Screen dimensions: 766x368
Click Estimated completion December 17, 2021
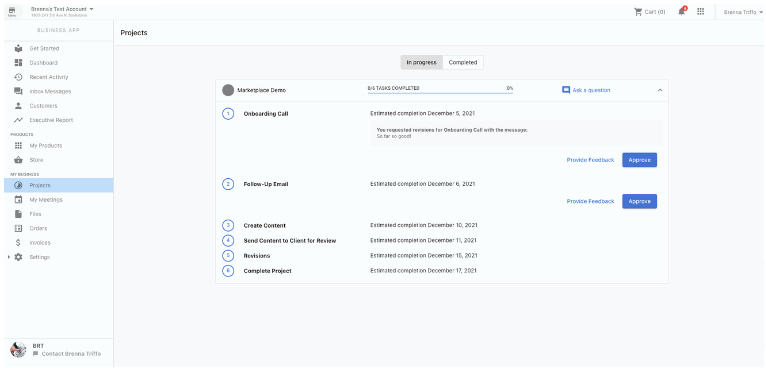coord(424,271)
